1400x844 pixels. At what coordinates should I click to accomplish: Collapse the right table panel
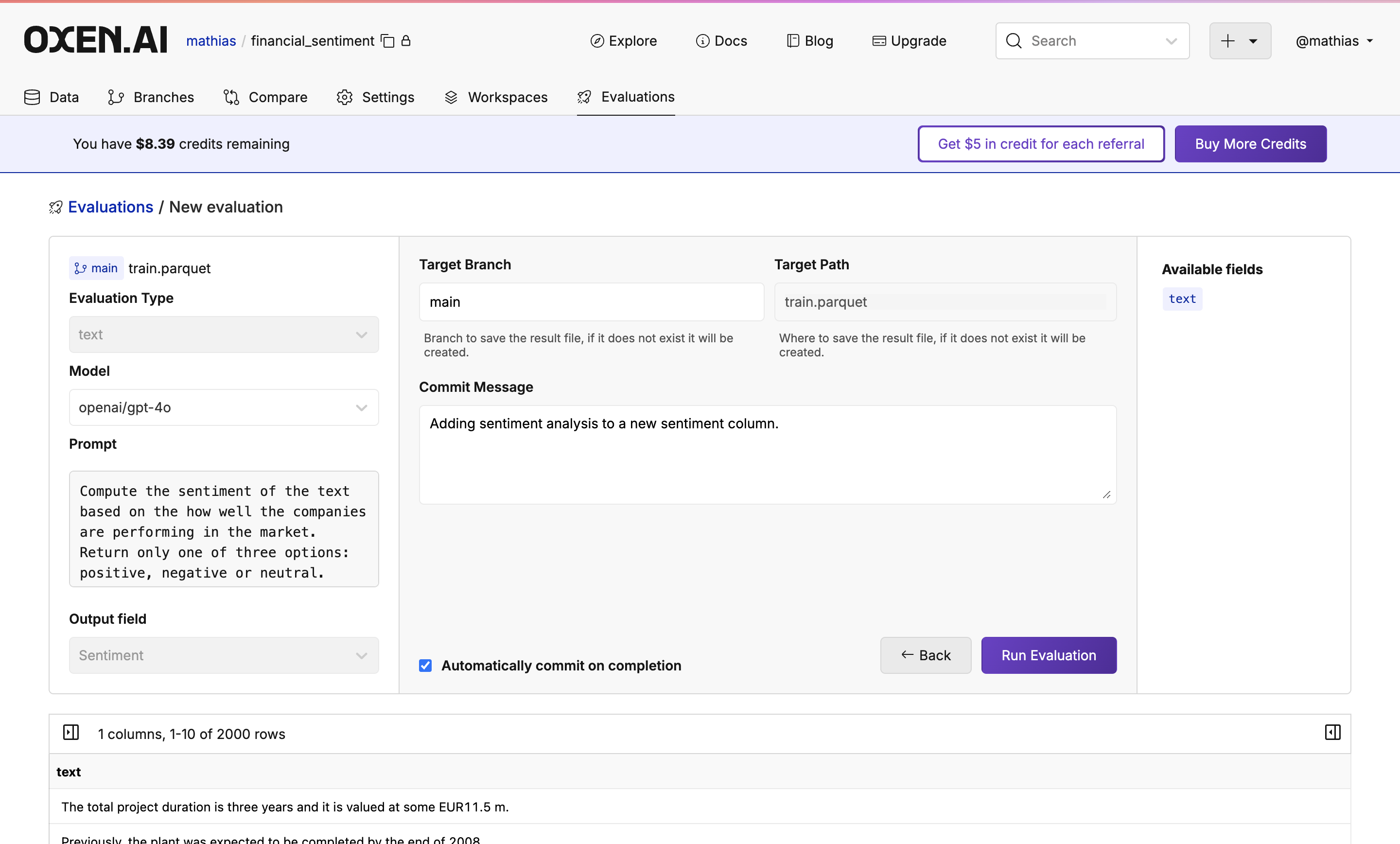click(x=1332, y=733)
